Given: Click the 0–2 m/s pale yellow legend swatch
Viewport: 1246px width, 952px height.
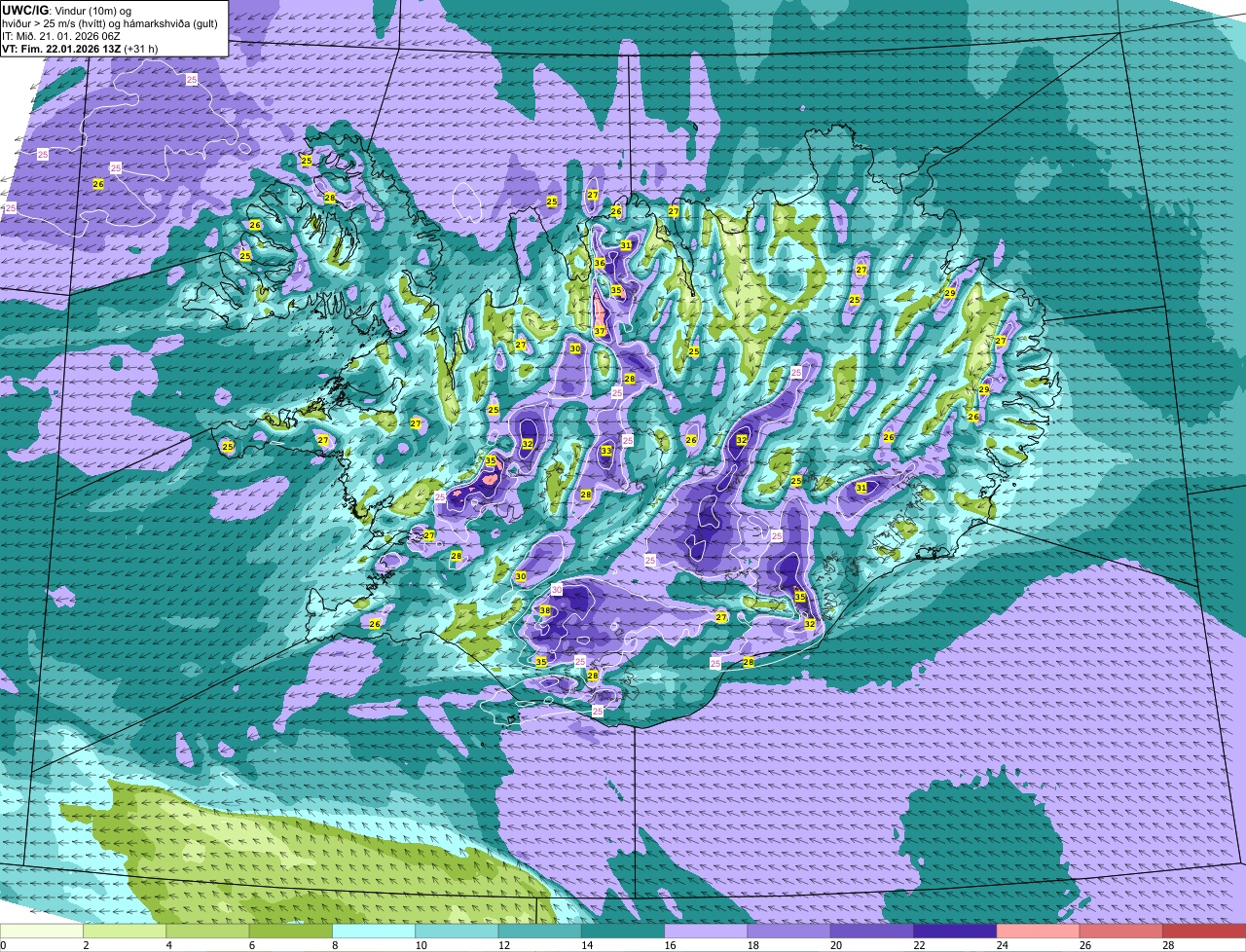Looking at the screenshot, I should coord(42,932).
